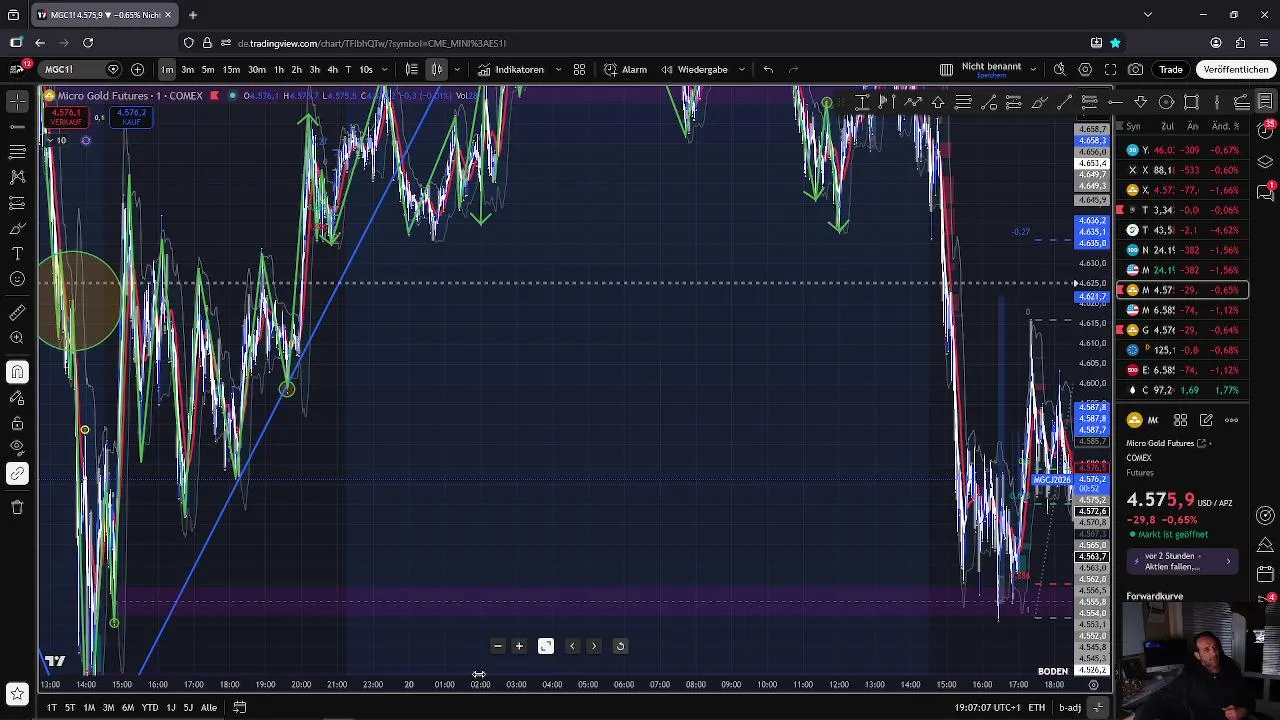Click the Veröffentlichen button

1236,70
